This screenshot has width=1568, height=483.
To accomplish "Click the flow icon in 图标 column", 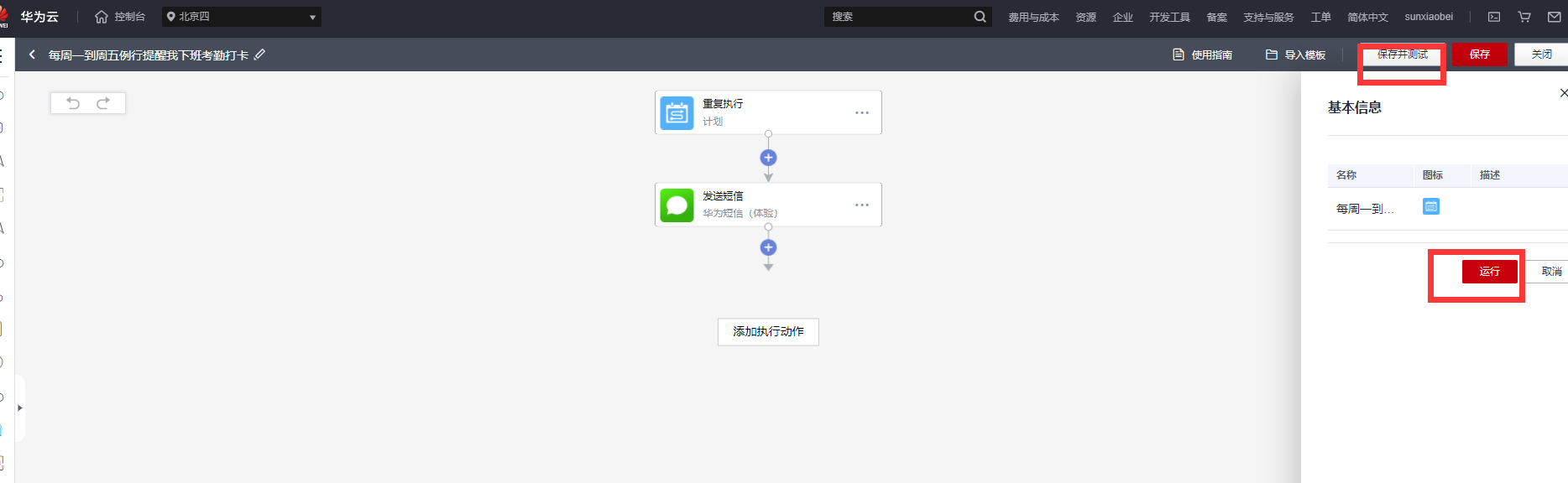I will [x=1431, y=206].
